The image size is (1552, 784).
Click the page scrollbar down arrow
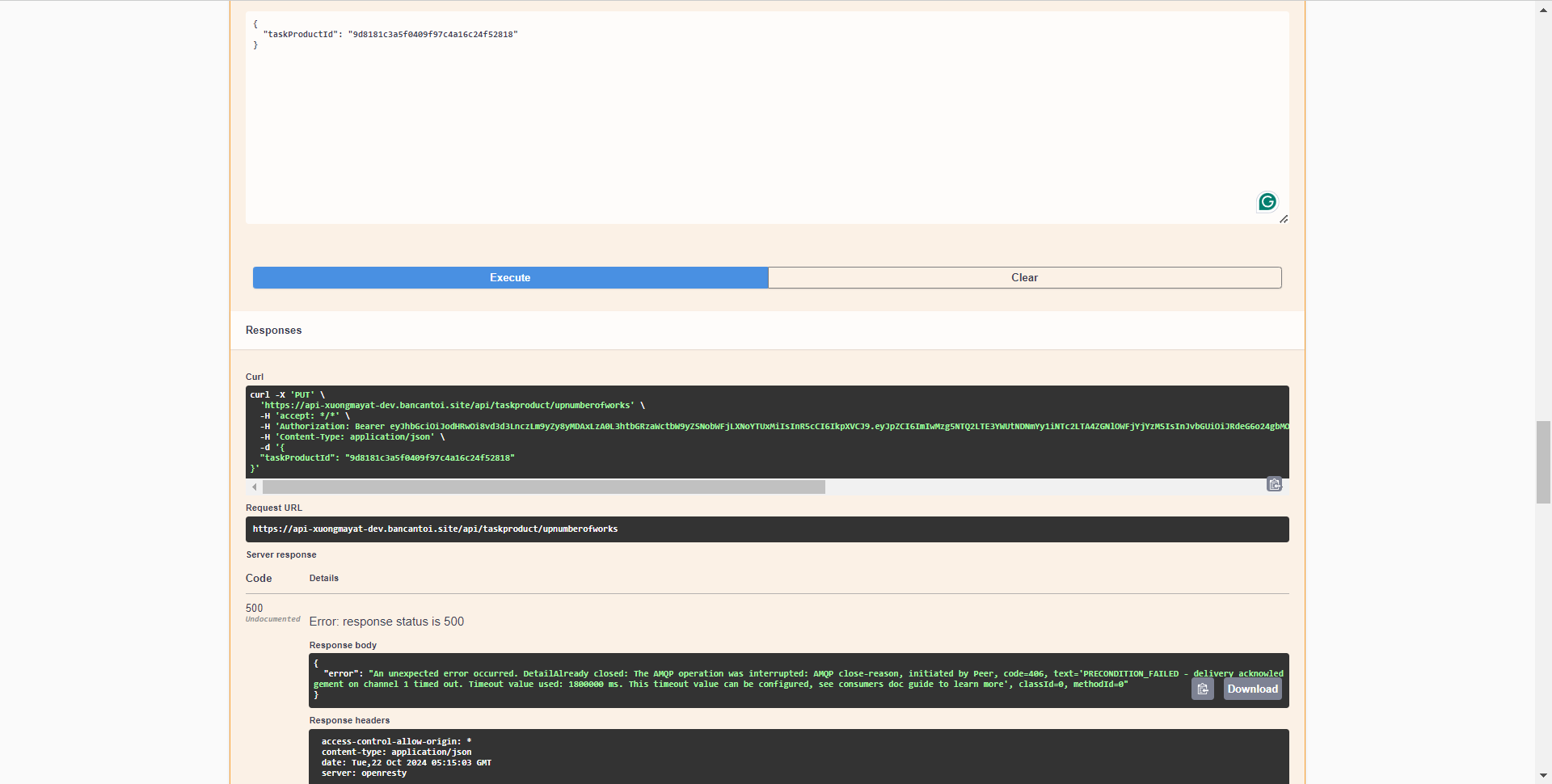1543,776
